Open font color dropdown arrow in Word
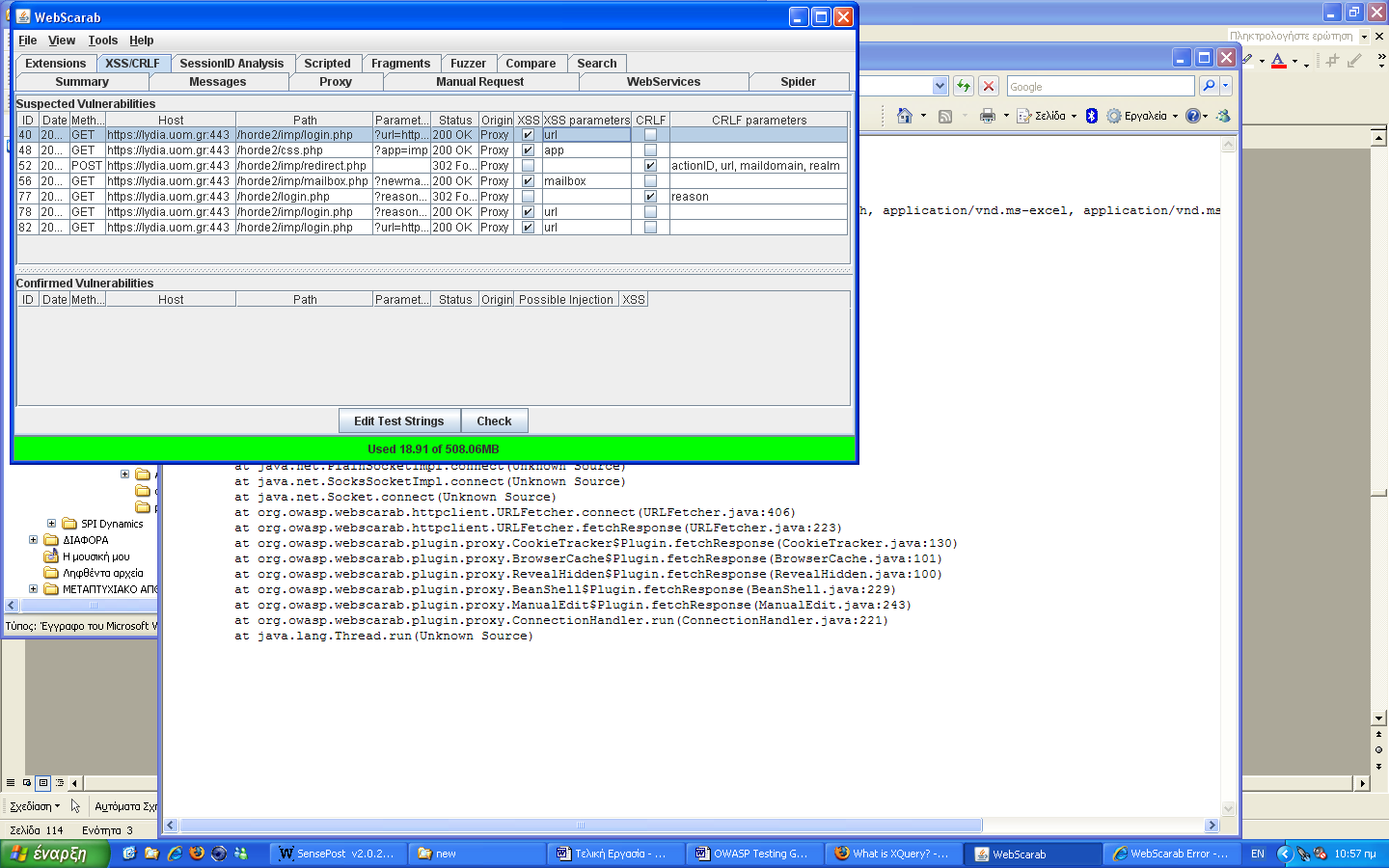Image resolution: width=1389 pixels, height=868 pixels. [1294, 62]
